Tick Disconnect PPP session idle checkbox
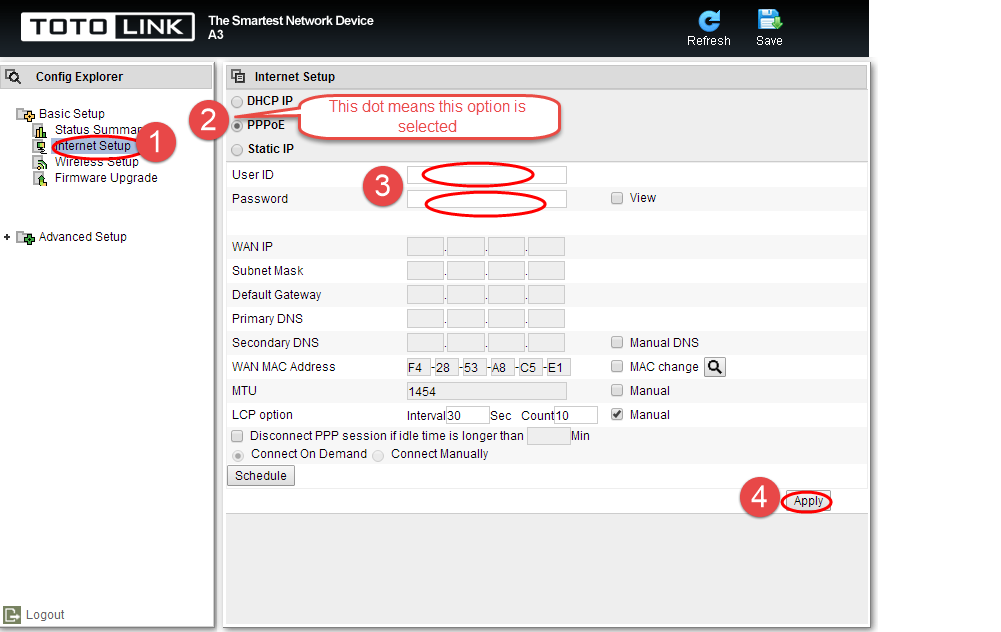The image size is (1001, 632). (x=237, y=436)
